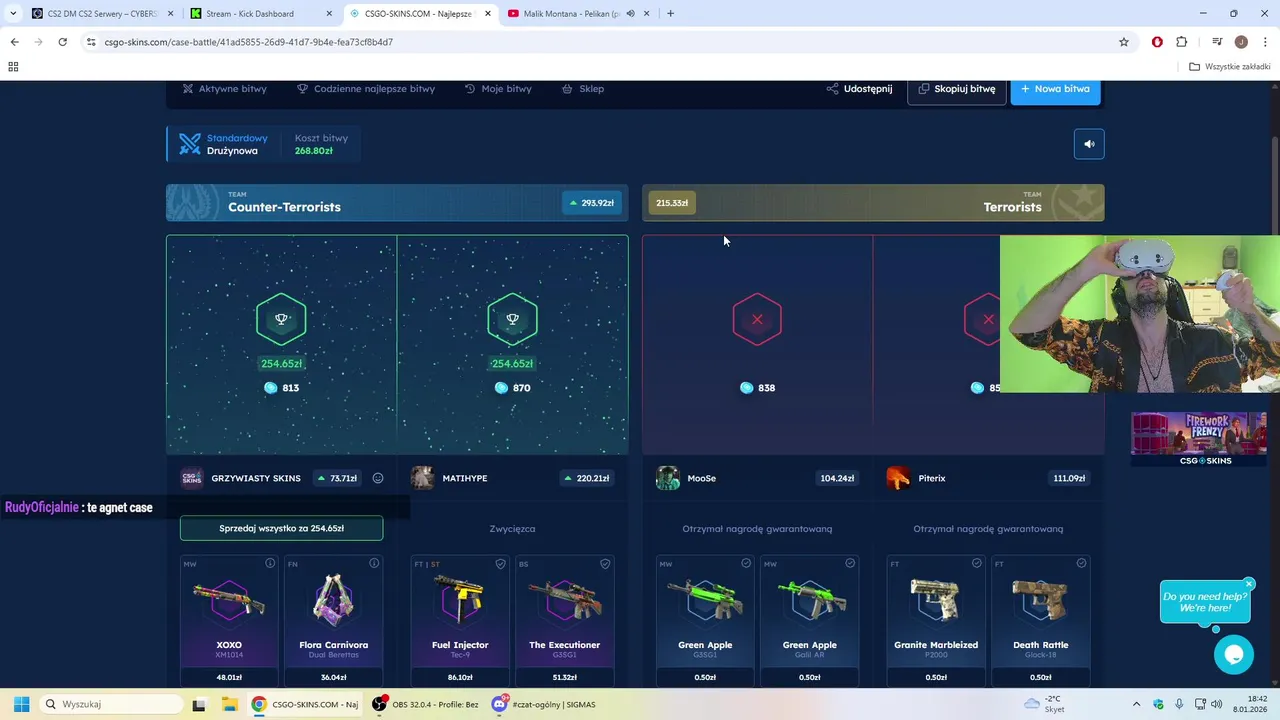Open Aktywne bitwy tab

224,89
